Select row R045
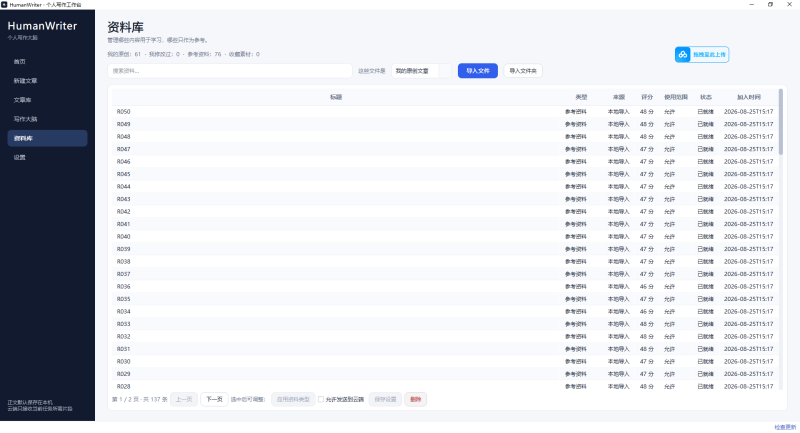The height and width of the screenshot is (433, 800). pyautogui.click(x=445, y=174)
